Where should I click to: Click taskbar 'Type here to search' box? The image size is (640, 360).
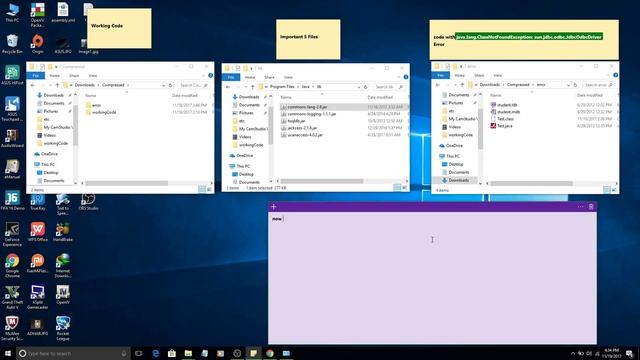[73, 353]
